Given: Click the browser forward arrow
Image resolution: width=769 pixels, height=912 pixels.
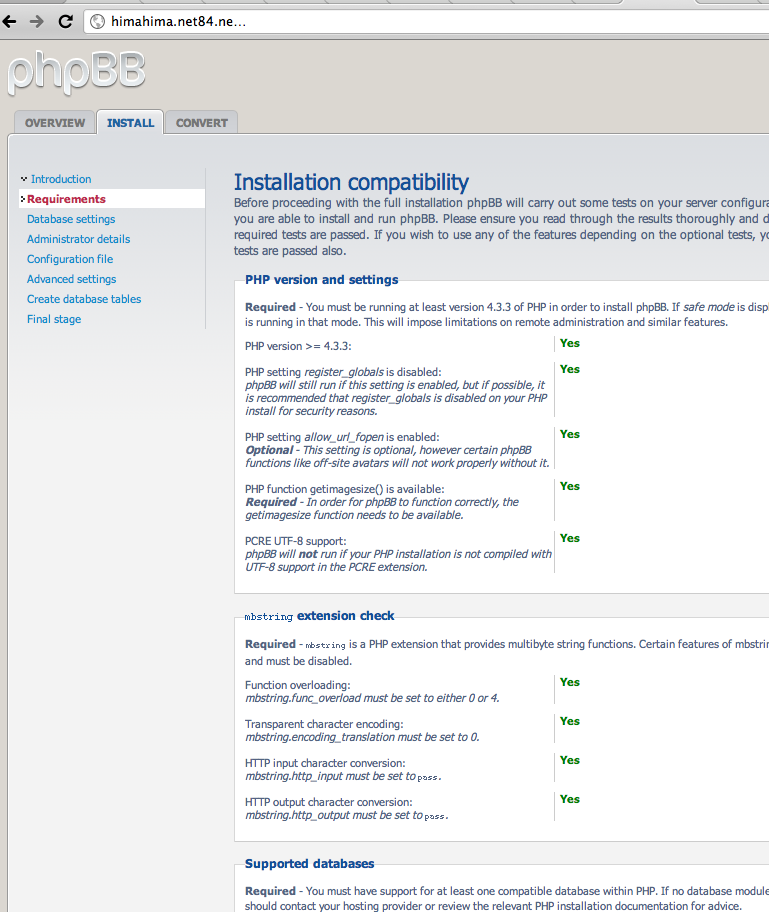Looking at the screenshot, I should pos(36,21).
